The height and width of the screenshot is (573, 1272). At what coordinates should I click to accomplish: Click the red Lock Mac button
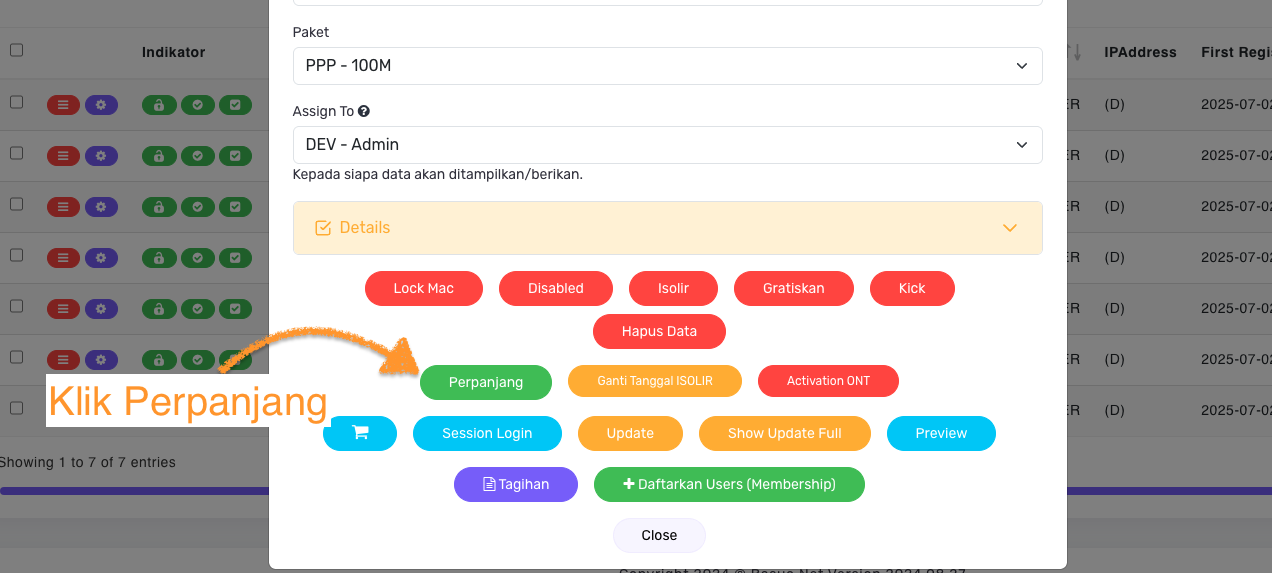coord(424,288)
